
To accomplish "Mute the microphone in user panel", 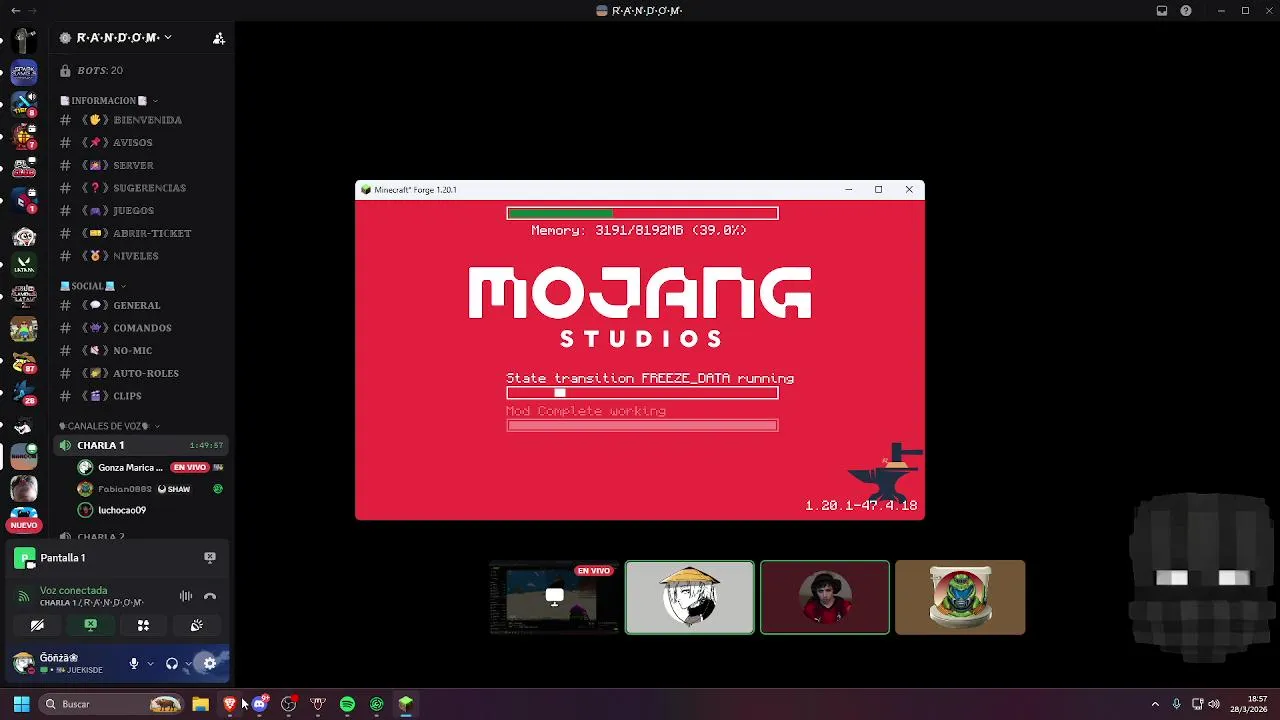I will click(133, 663).
